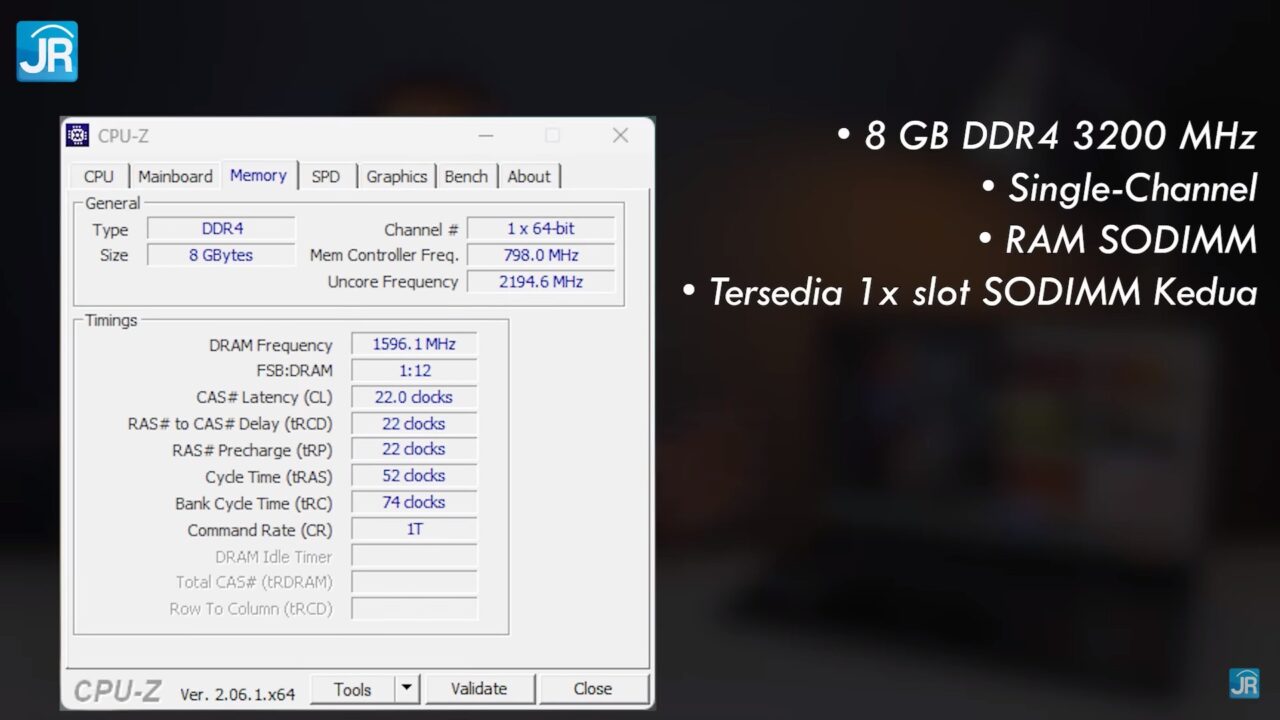Click the "DRAM Frequency" label
1280x720 pixels.
click(x=271, y=345)
